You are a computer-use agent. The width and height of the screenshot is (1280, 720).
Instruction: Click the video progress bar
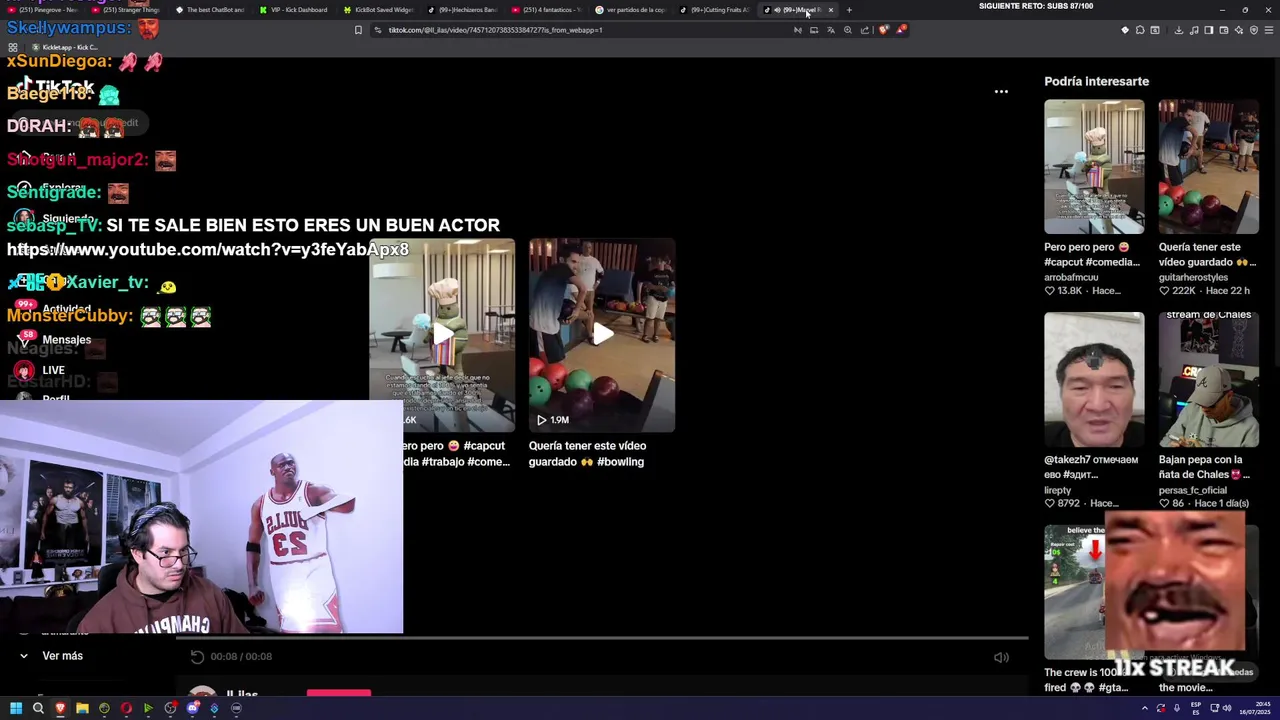(x=602, y=637)
